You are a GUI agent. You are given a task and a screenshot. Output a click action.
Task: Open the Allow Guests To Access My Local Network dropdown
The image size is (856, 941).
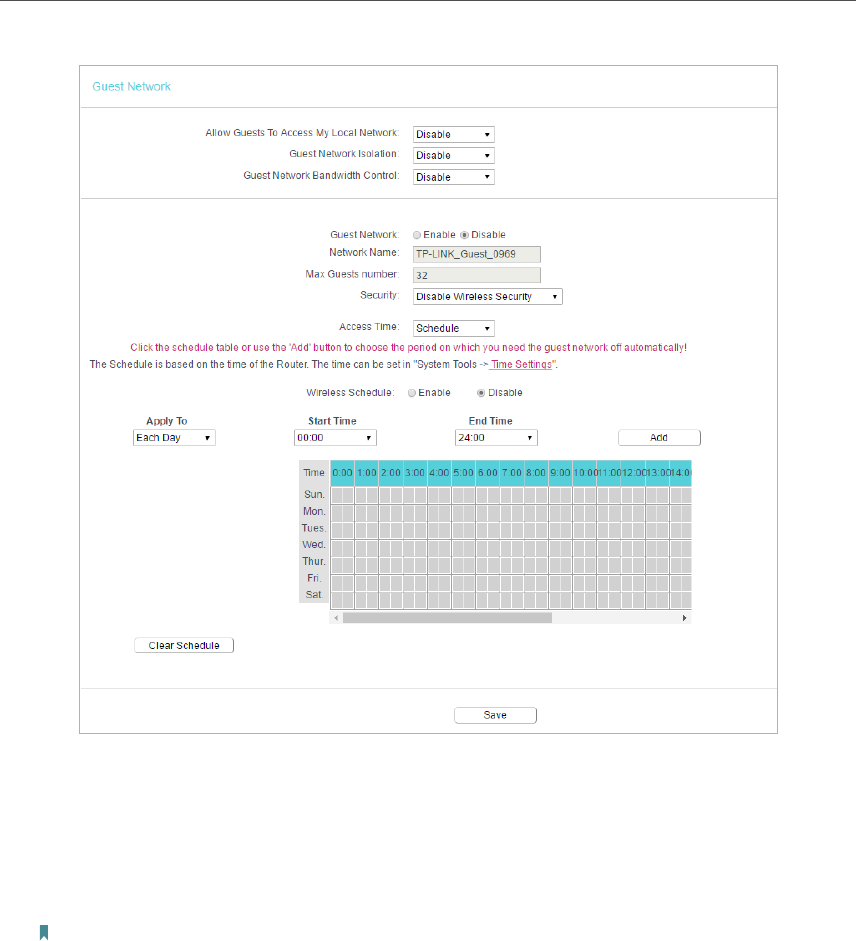tap(453, 134)
